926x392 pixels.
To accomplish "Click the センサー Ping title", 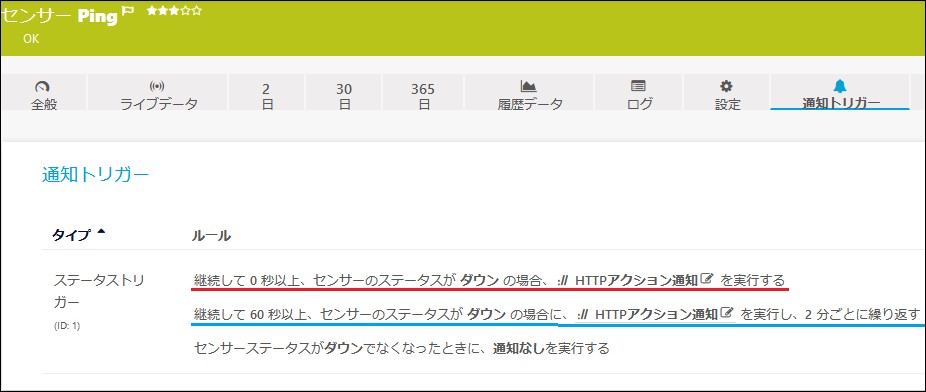I will tap(60, 16).
